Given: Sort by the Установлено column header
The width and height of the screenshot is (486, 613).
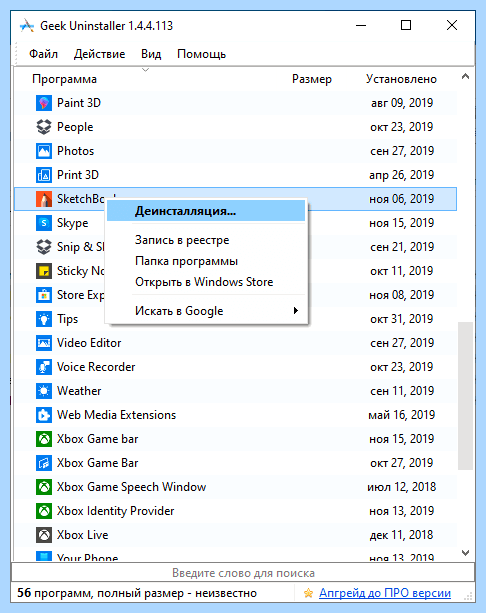Looking at the screenshot, I should pos(402,79).
